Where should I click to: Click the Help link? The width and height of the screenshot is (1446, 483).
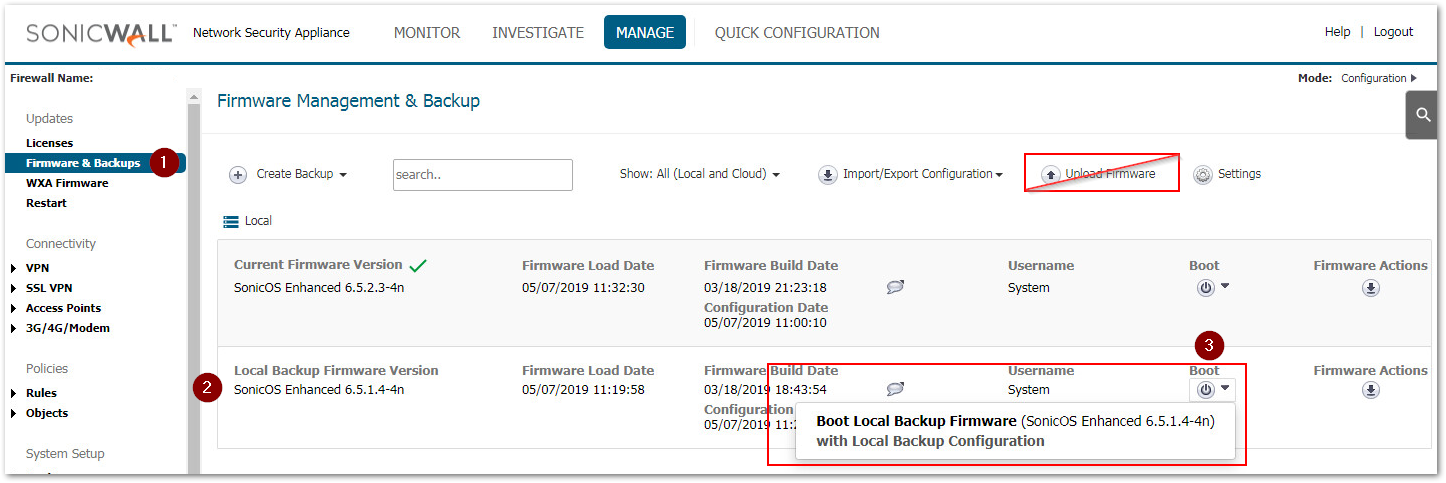point(1337,32)
